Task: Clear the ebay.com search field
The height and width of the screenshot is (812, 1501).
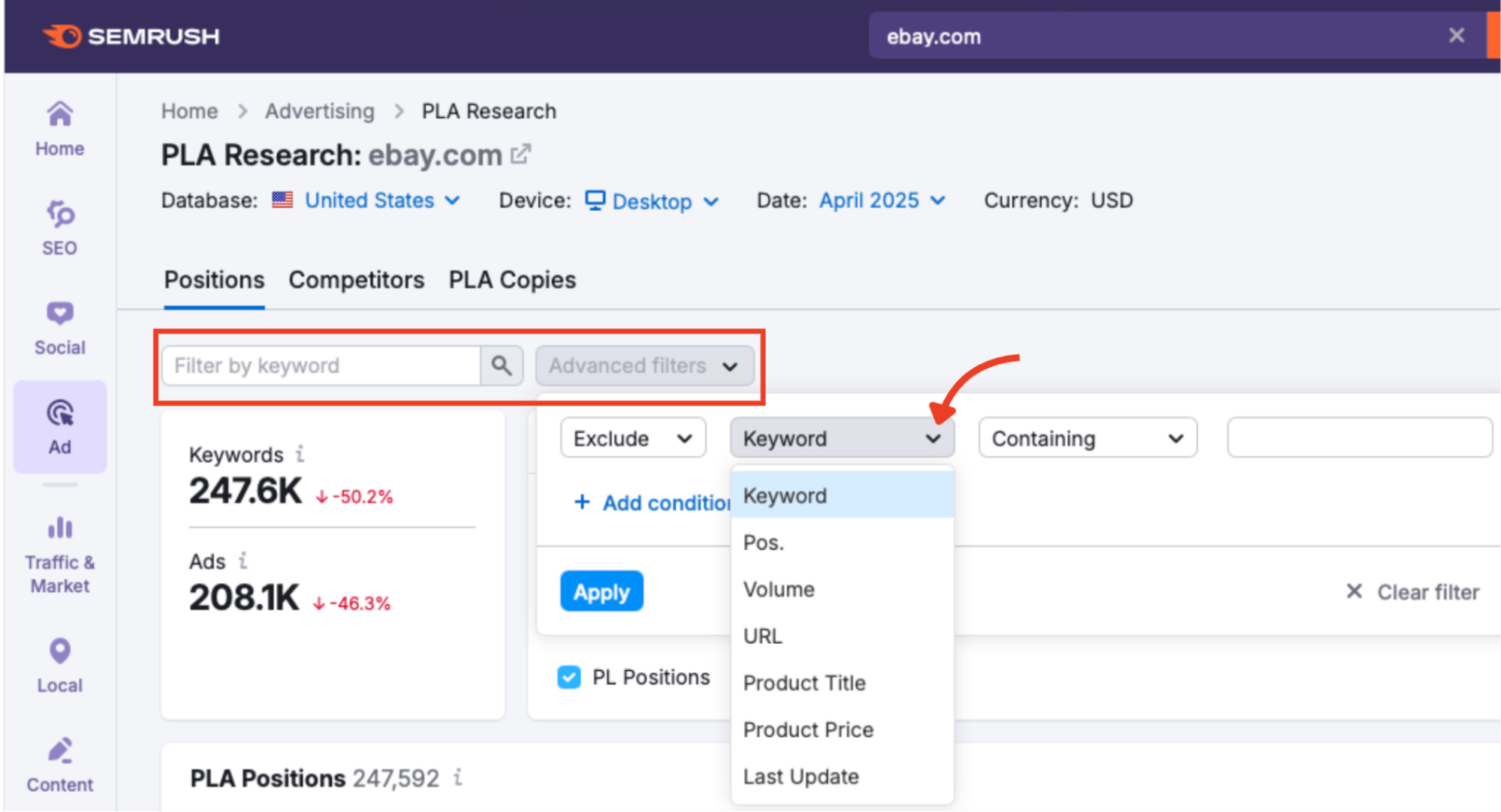Action: coord(1456,35)
